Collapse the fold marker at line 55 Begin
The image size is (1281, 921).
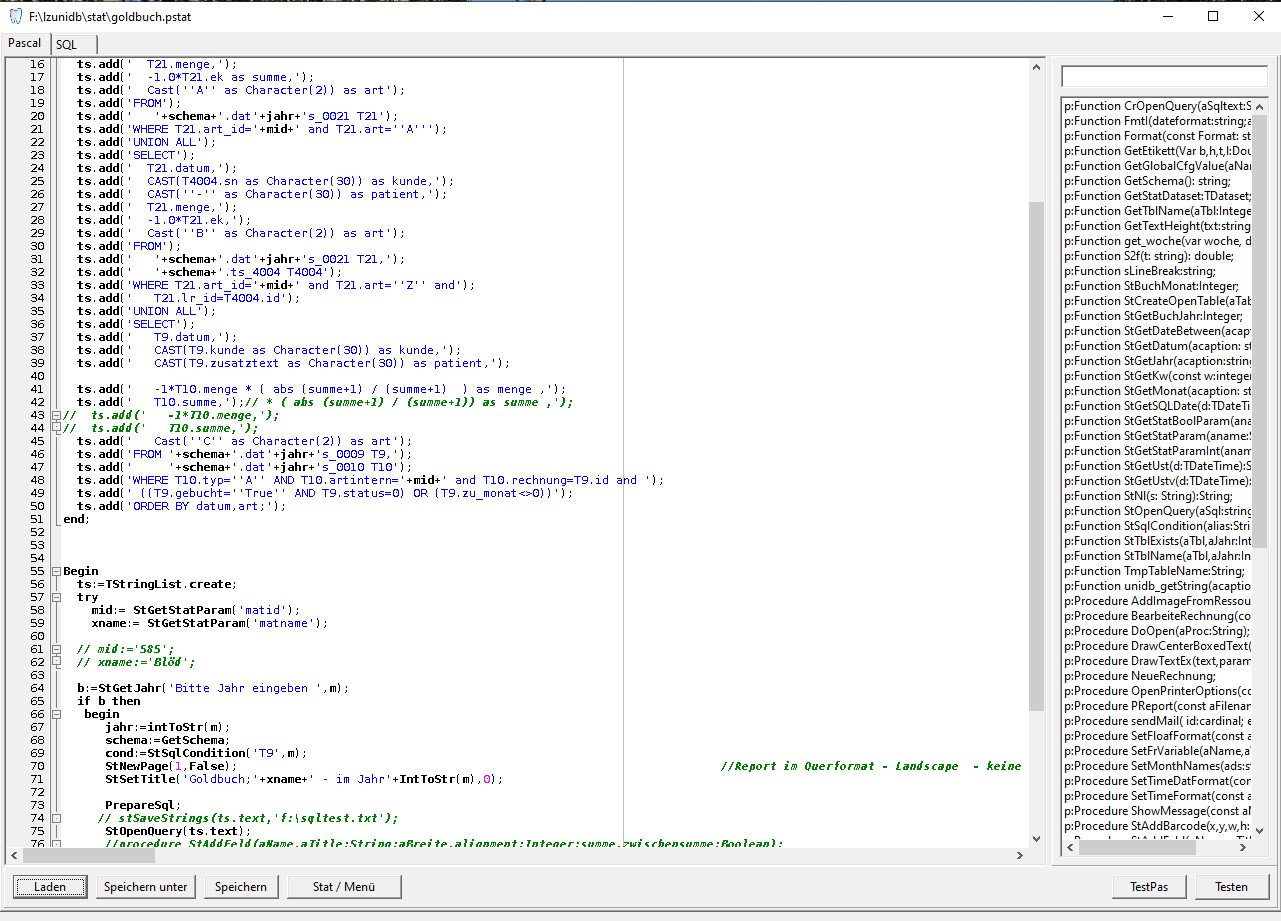tap(56, 572)
